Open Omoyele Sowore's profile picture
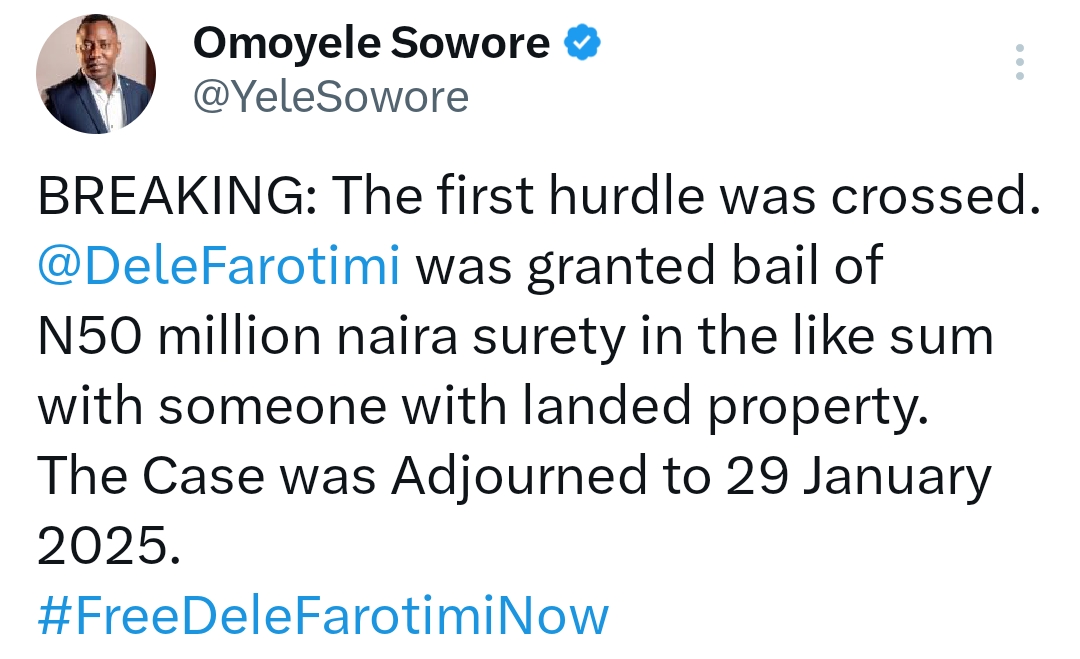Viewport: 1080px width, 659px height. pyautogui.click(x=96, y=74)
